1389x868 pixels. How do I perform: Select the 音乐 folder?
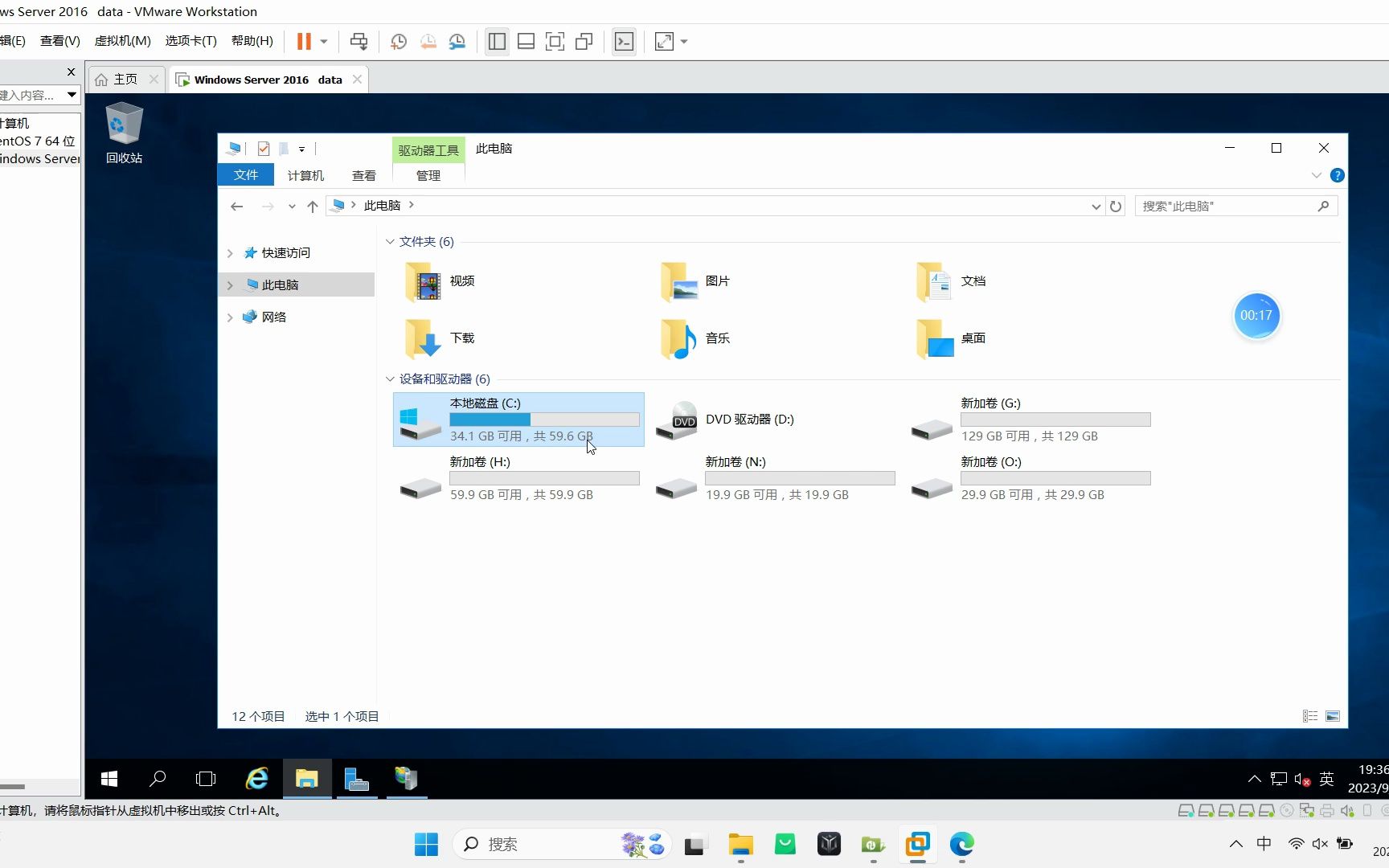[x=696, y=338]
